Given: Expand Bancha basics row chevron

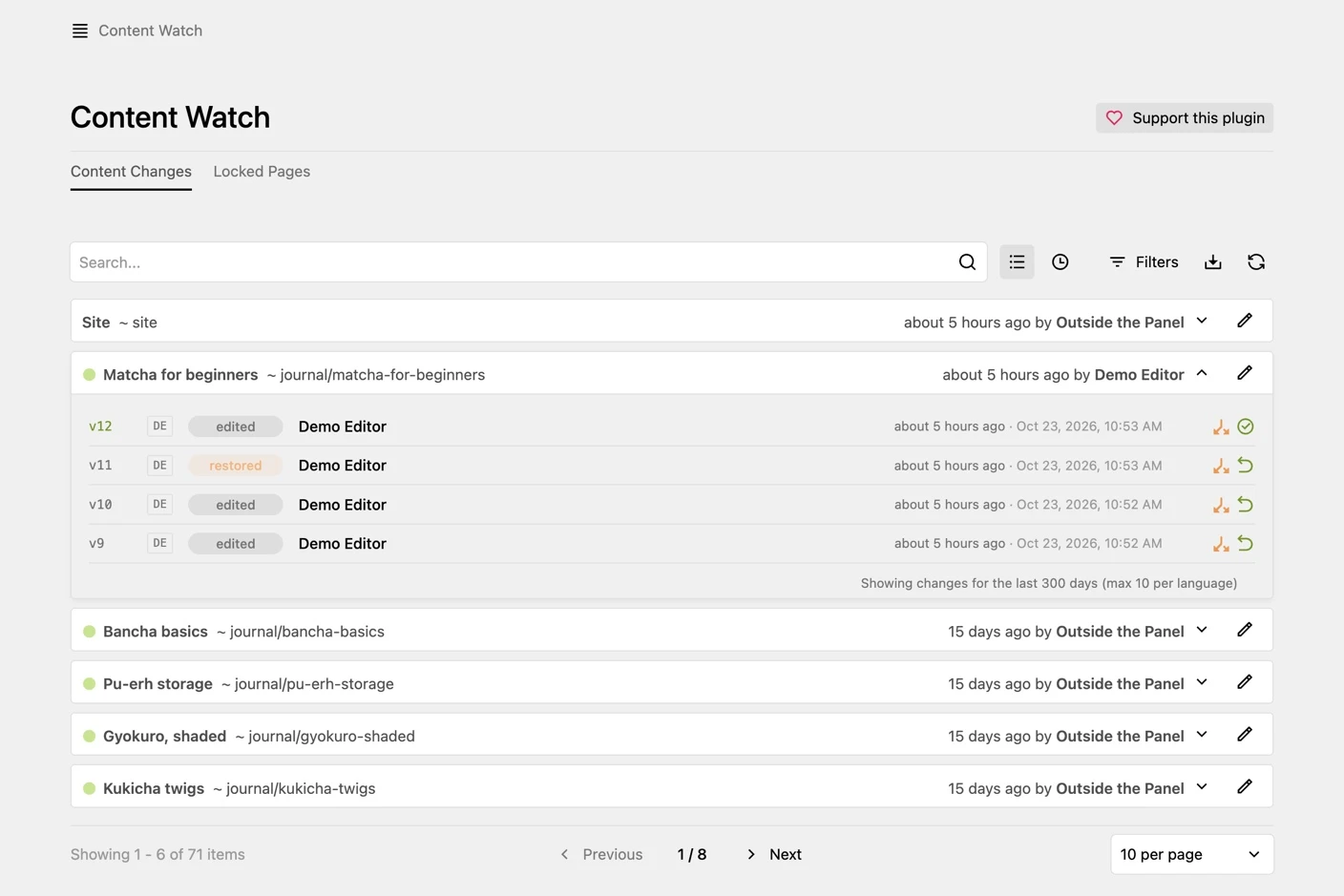Looking at the screenshot, I should click(x=1202, y=631).
